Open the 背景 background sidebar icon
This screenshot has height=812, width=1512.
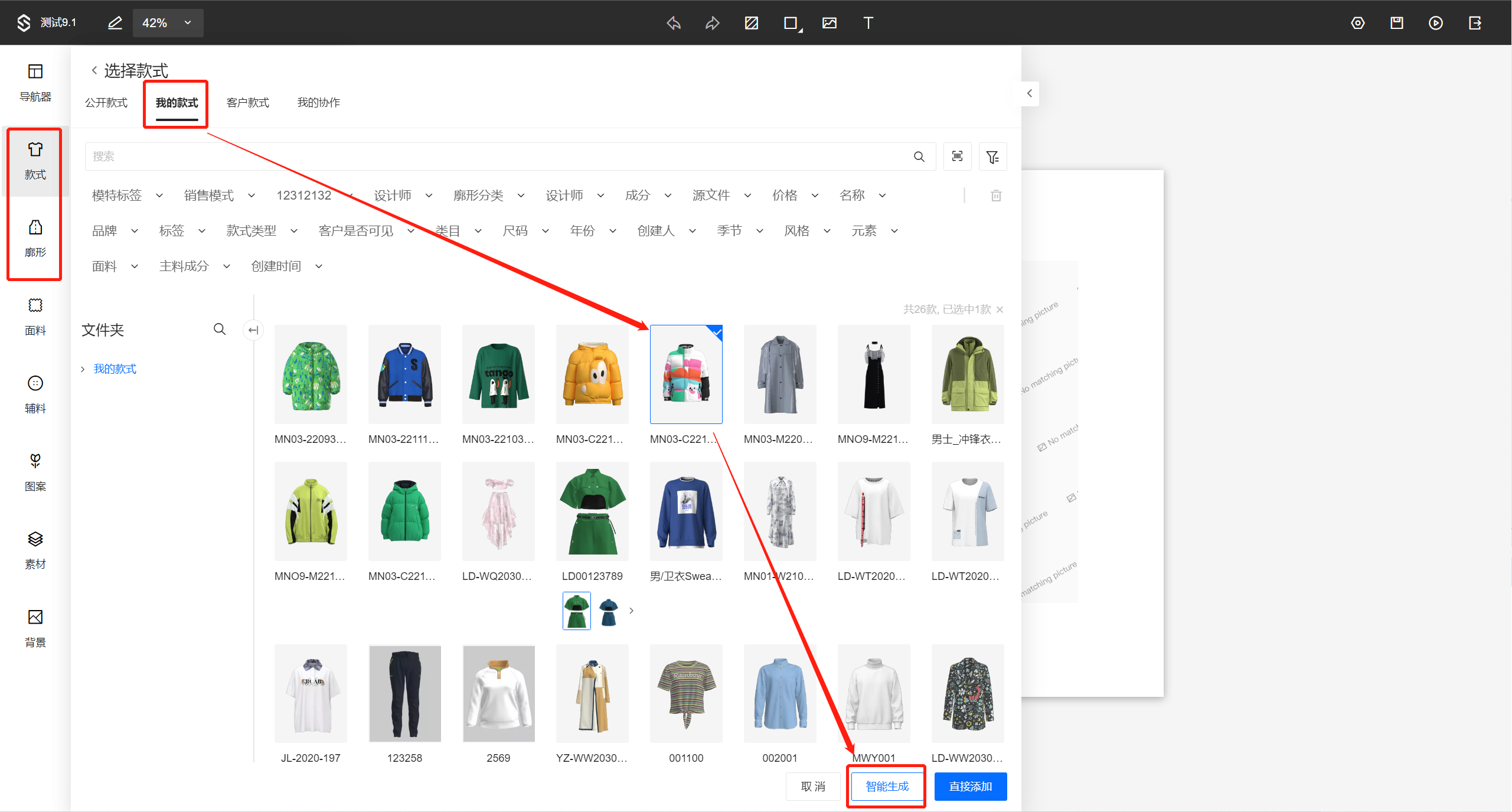point(35,628)
